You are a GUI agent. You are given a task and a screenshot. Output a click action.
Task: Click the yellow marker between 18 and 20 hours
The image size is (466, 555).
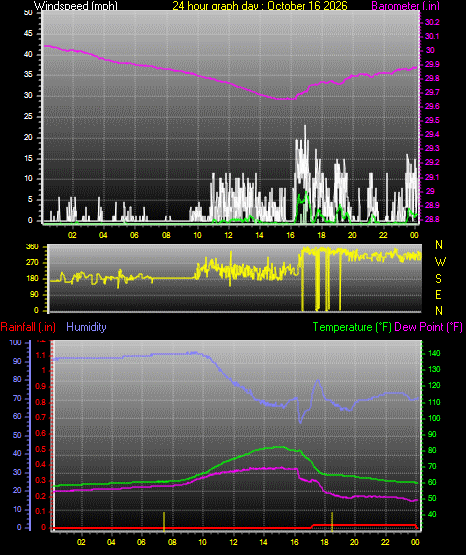click(x=332, y=522)
